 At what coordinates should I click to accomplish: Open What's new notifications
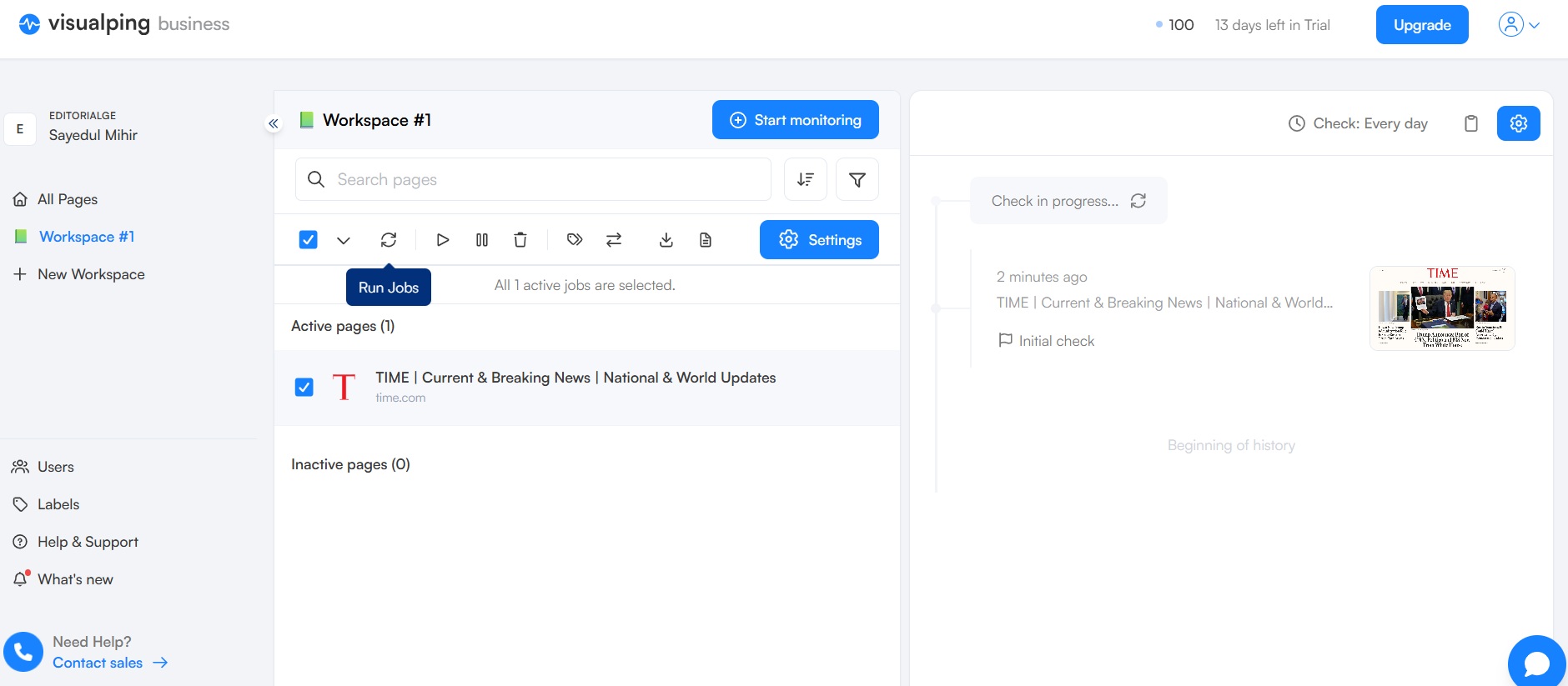click(63, 579)
